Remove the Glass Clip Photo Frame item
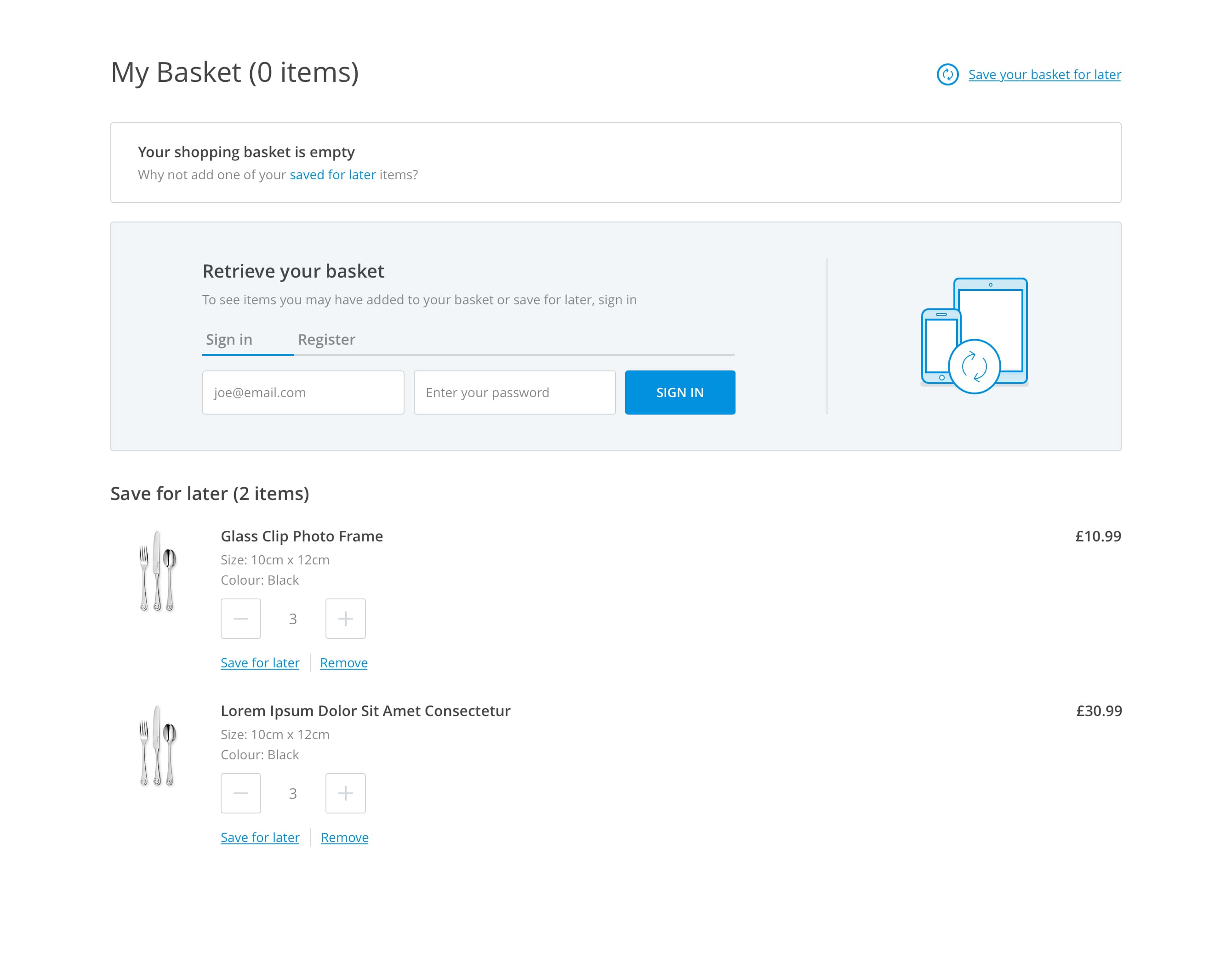Viewport: 1232px width, 956px height. 343,663
